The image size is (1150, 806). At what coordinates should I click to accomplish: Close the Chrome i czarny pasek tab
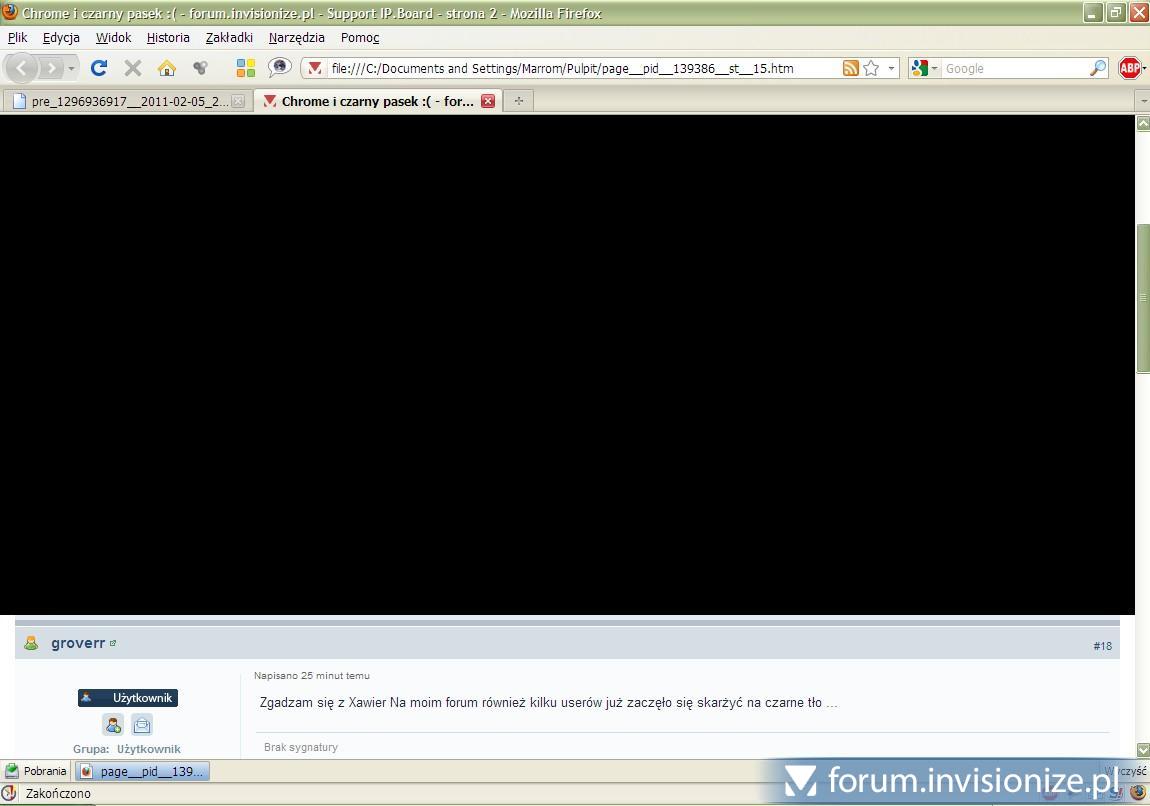click(488, 101)
